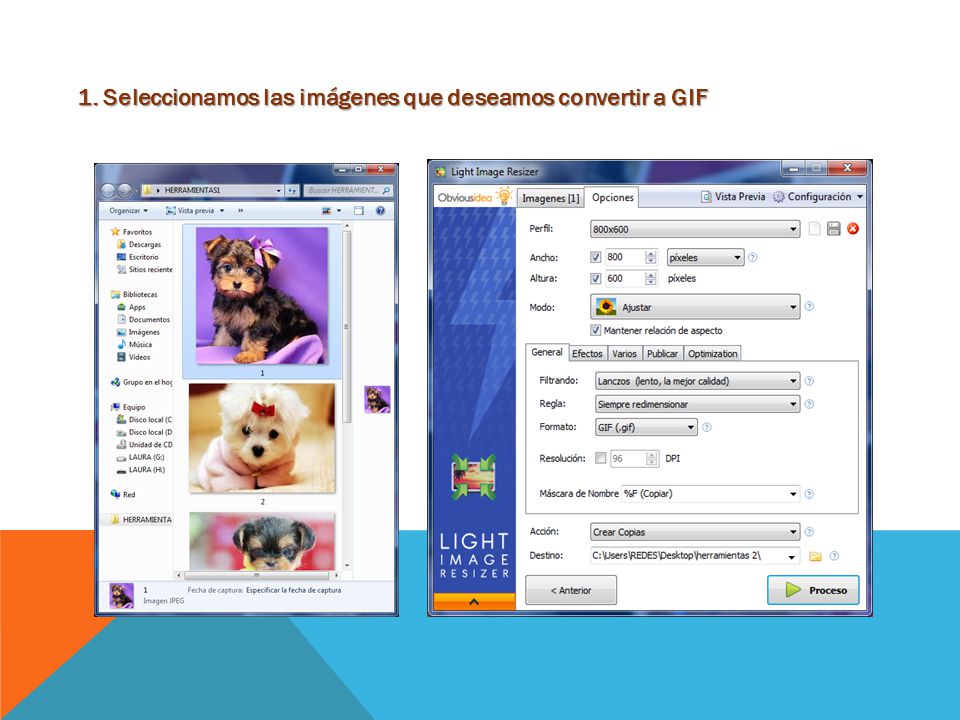This screenshot has height=720, width=960.
Task: Expand the Destino path dropdown
Action: coord(792,556)
